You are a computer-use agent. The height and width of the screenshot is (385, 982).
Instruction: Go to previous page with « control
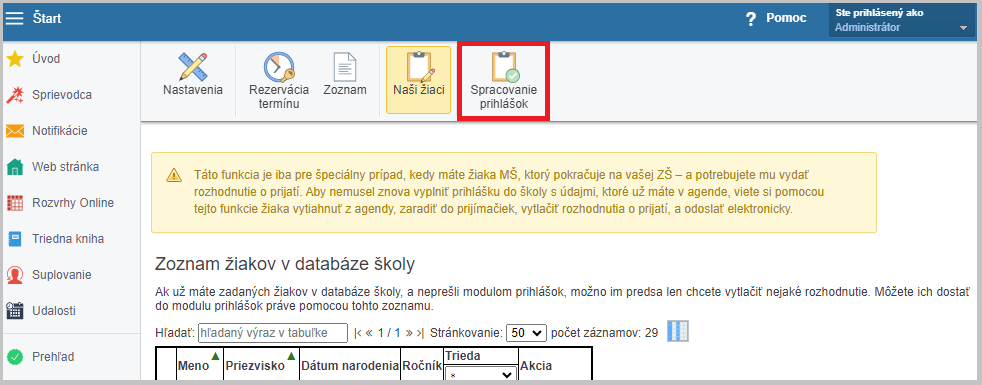[370, 333]
